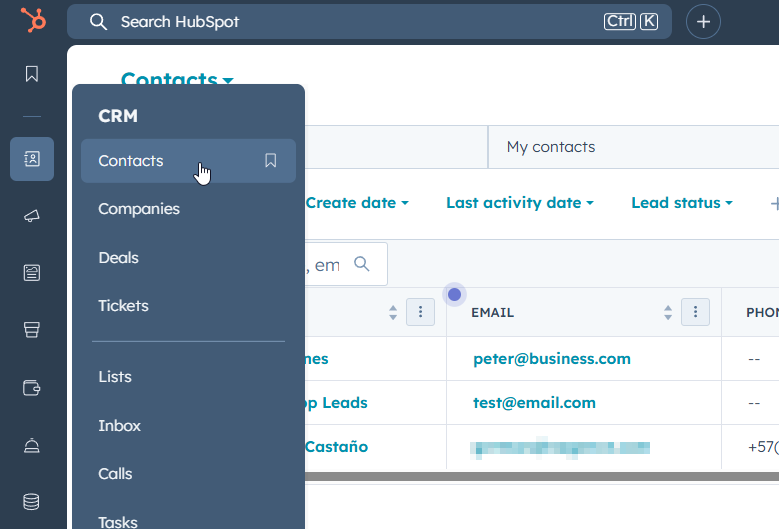Select Contacts in the CRM menu
Screen dimensions: 779x529
(188, 161)
